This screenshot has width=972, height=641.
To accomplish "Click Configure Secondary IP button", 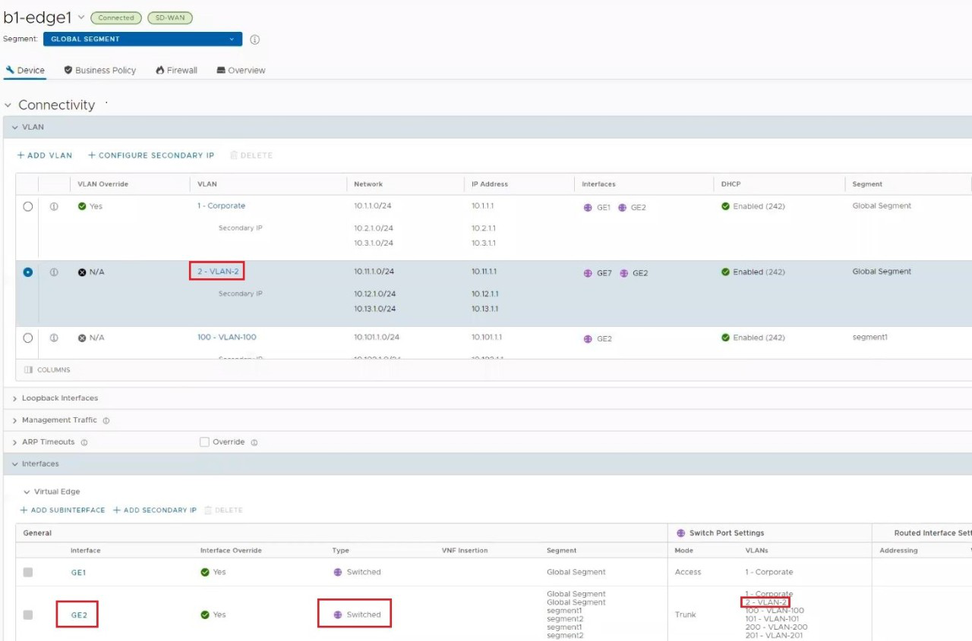I will click(151, 156).
